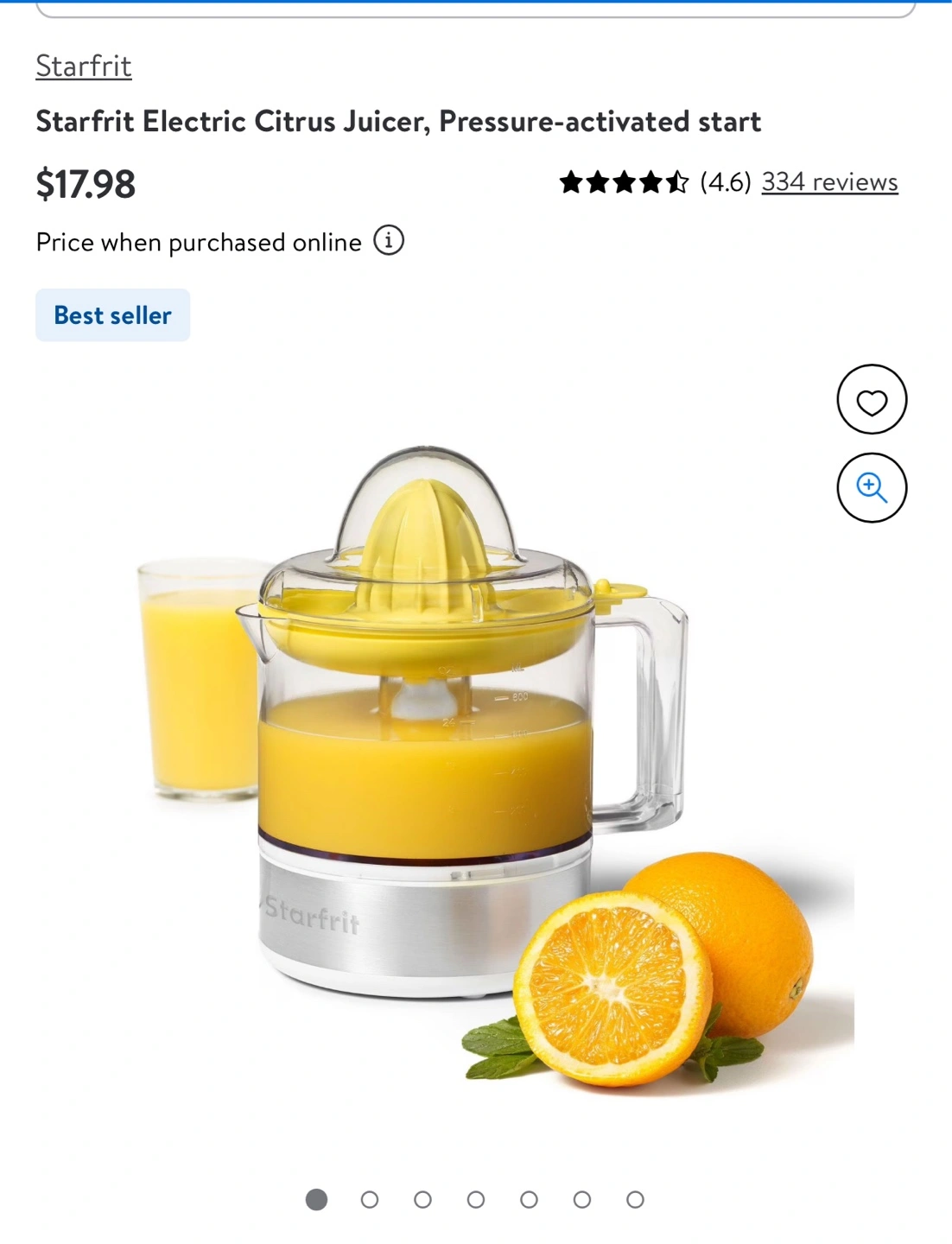Show the sixth carousel image dot
Viewport: 952px width, 1244px height.
tap(582, 1200)
